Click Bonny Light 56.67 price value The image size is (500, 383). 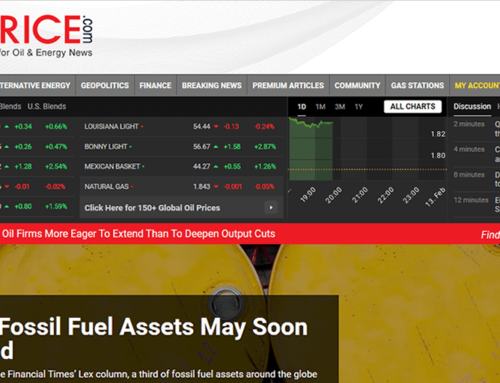202,146
